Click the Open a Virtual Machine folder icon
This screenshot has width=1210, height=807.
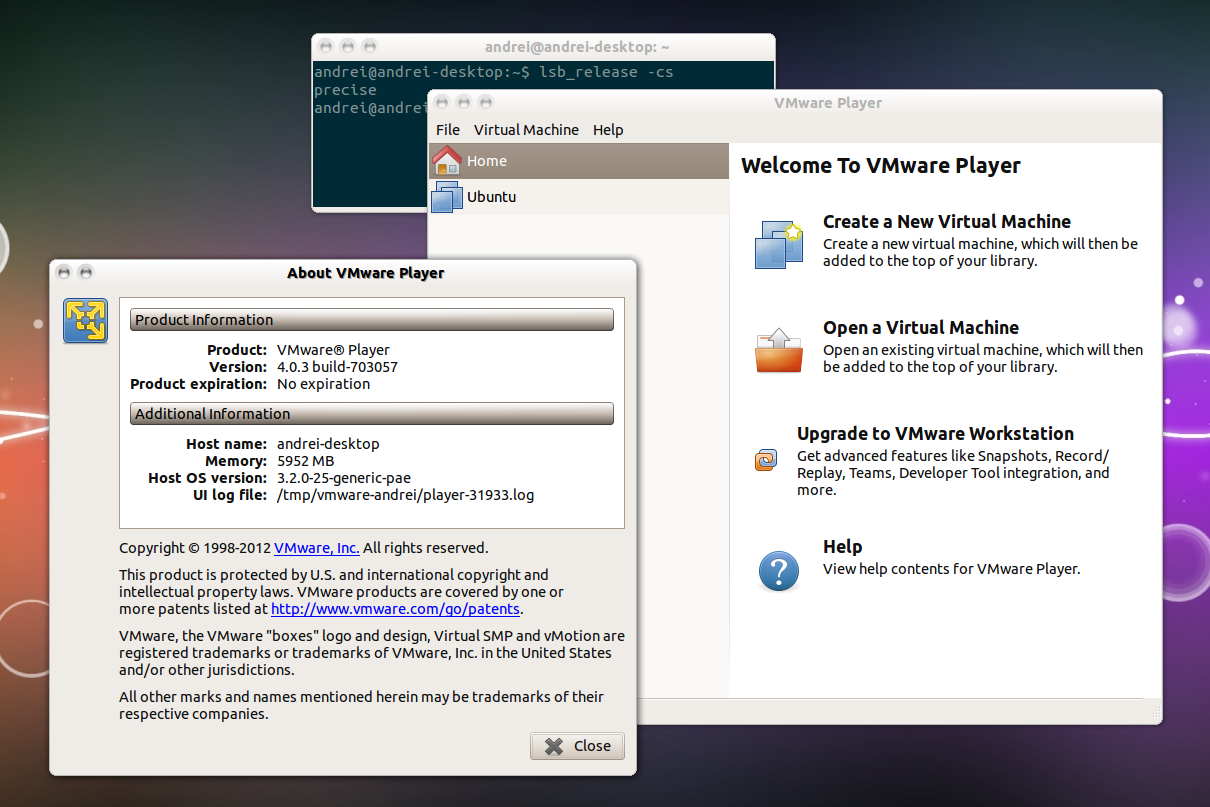(x=779, y=350)
